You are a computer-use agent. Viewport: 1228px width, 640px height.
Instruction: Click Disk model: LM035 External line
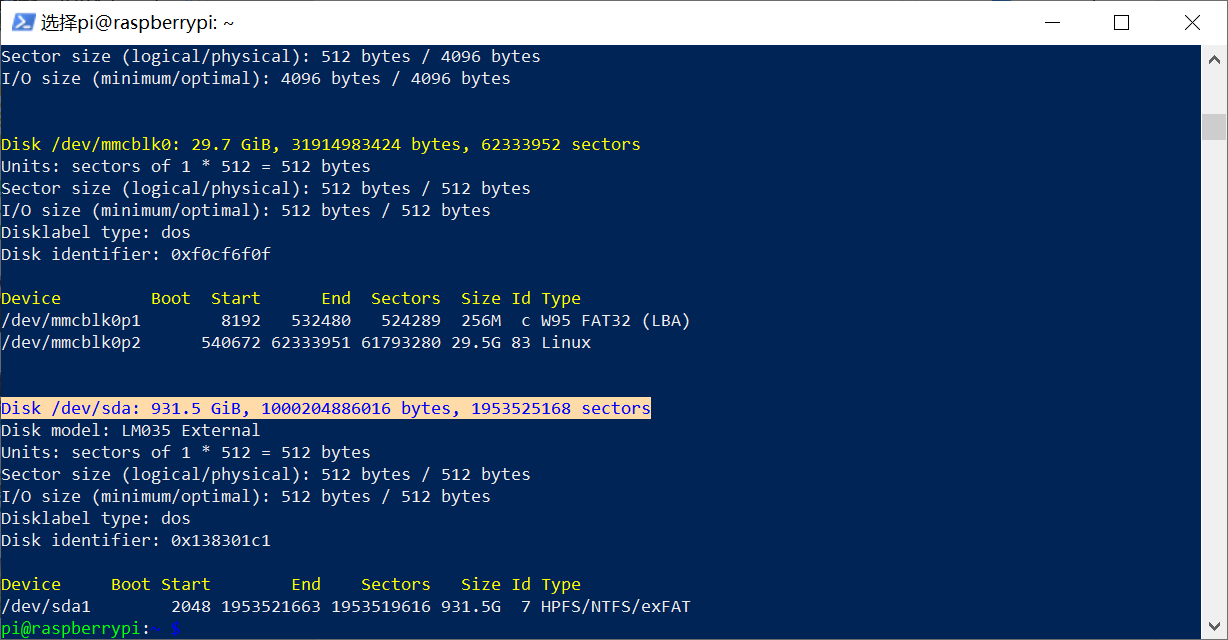click(x=131, y=430)
